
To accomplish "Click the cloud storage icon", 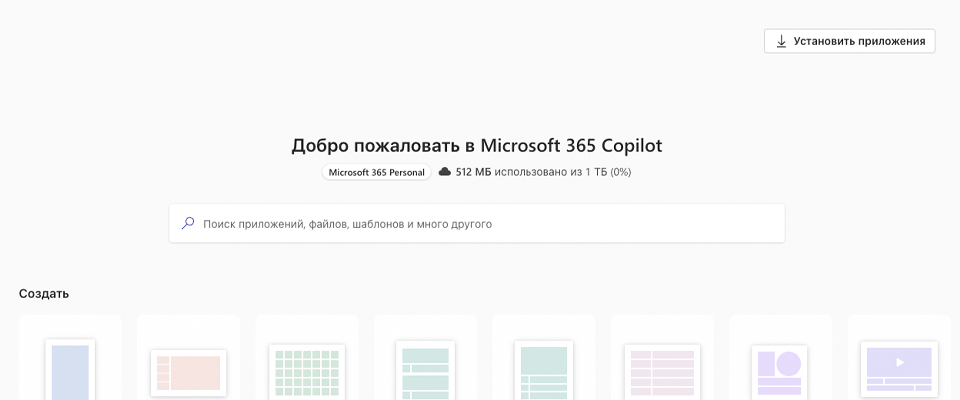I will pyautogui.click(x=445, y=172).
